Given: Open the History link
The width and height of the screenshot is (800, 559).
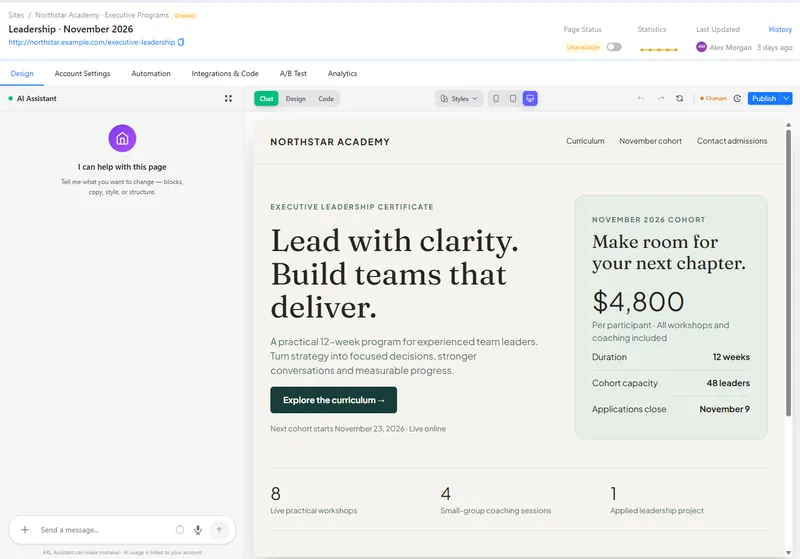Looking at the screenshot, I should 780,30.
